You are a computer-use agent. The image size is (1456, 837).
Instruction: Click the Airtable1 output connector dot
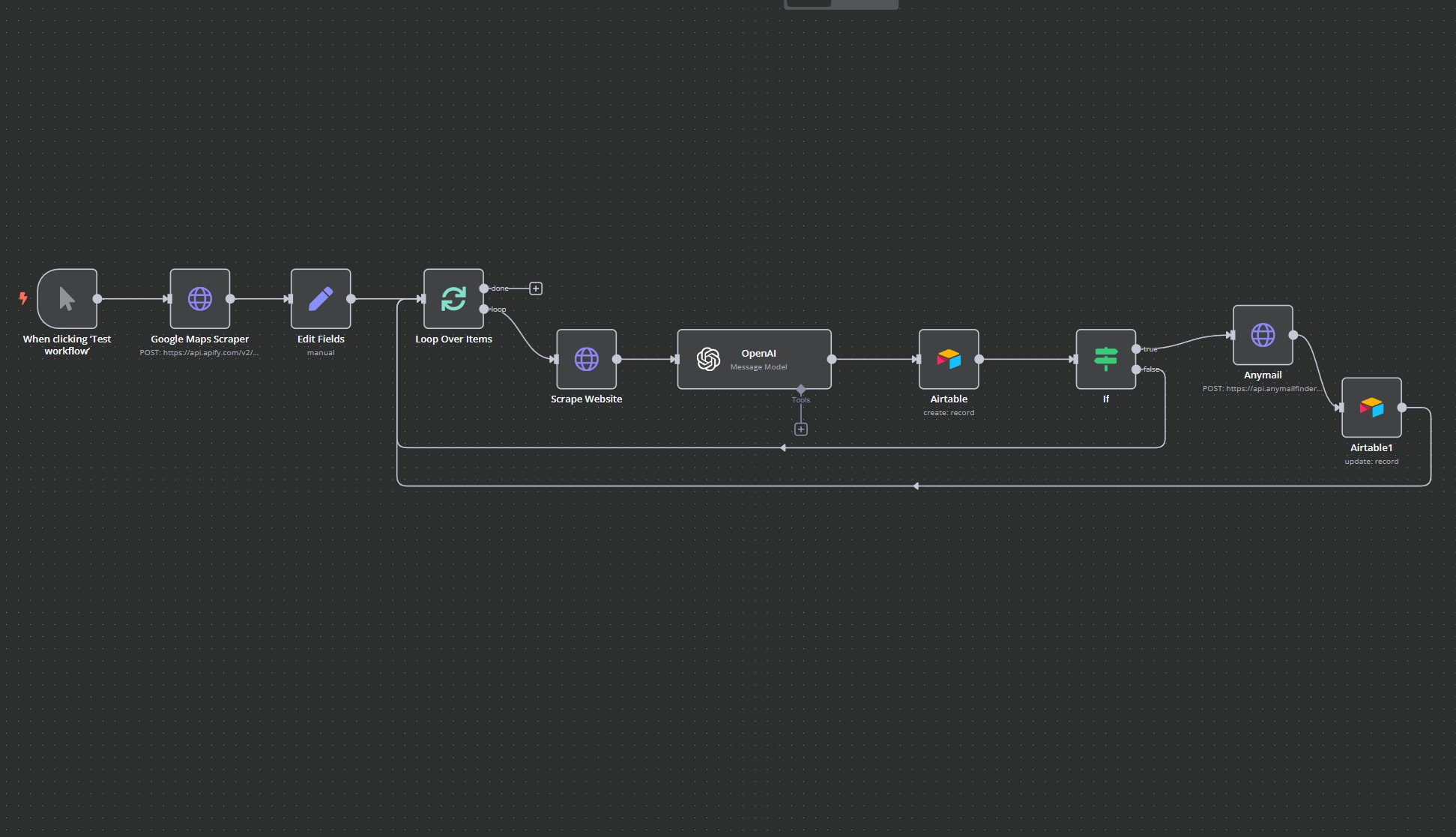tap(1402, 408)
